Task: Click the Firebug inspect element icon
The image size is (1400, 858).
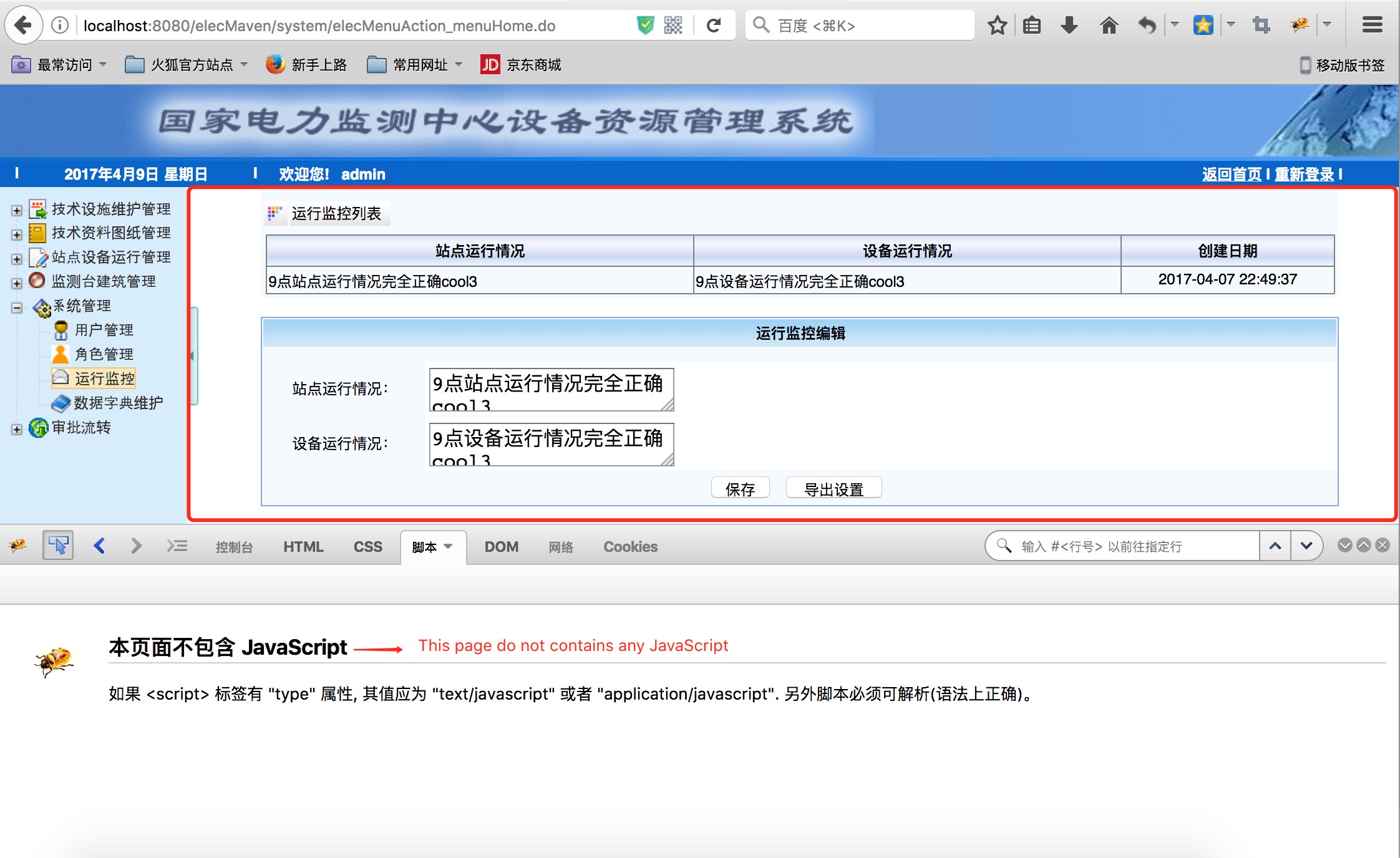Action: tap(58, 546)
